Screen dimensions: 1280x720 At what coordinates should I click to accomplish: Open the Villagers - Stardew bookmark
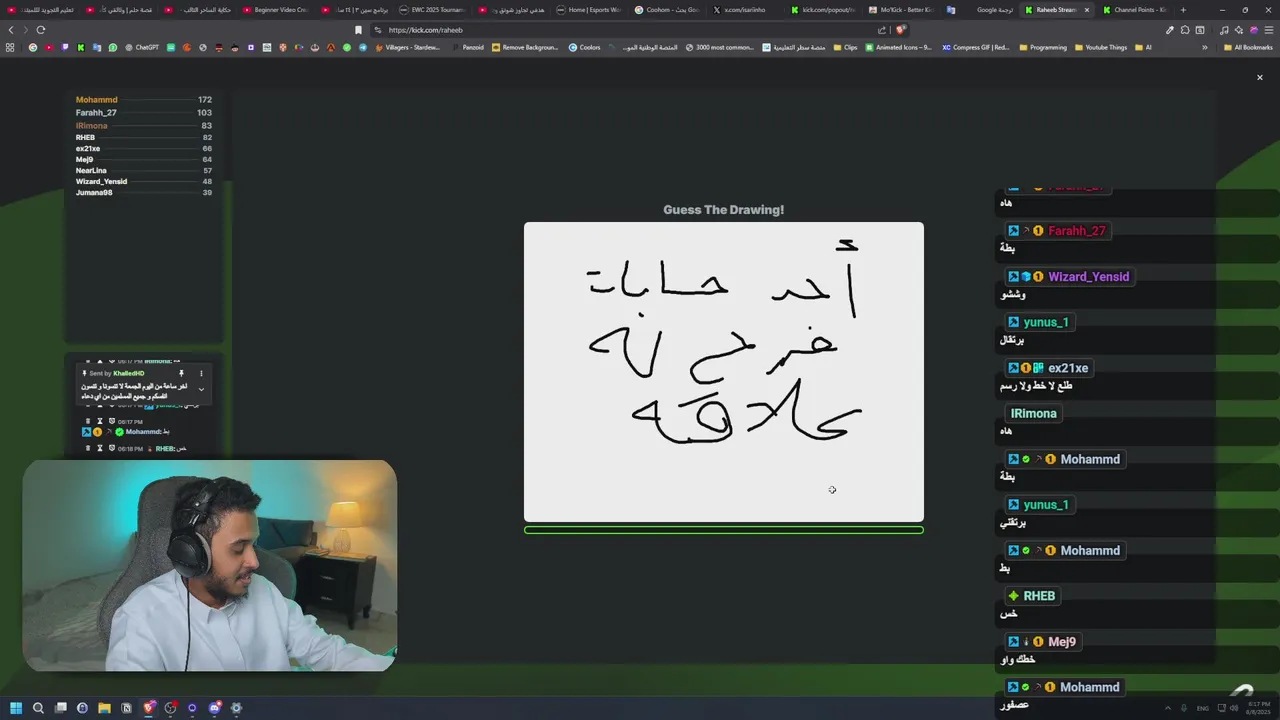[x=407, y=47]
